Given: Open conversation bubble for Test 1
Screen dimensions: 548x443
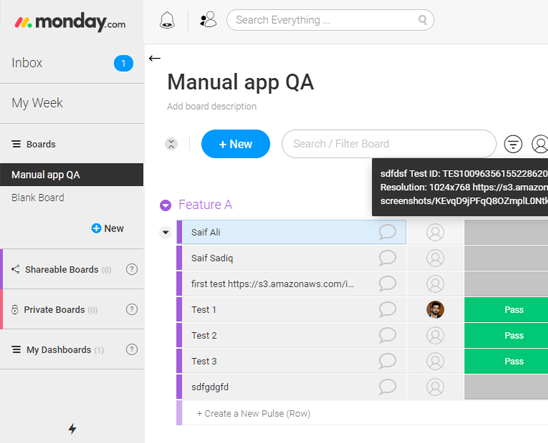Looking at the screenshot, I should tap(387, 310).
